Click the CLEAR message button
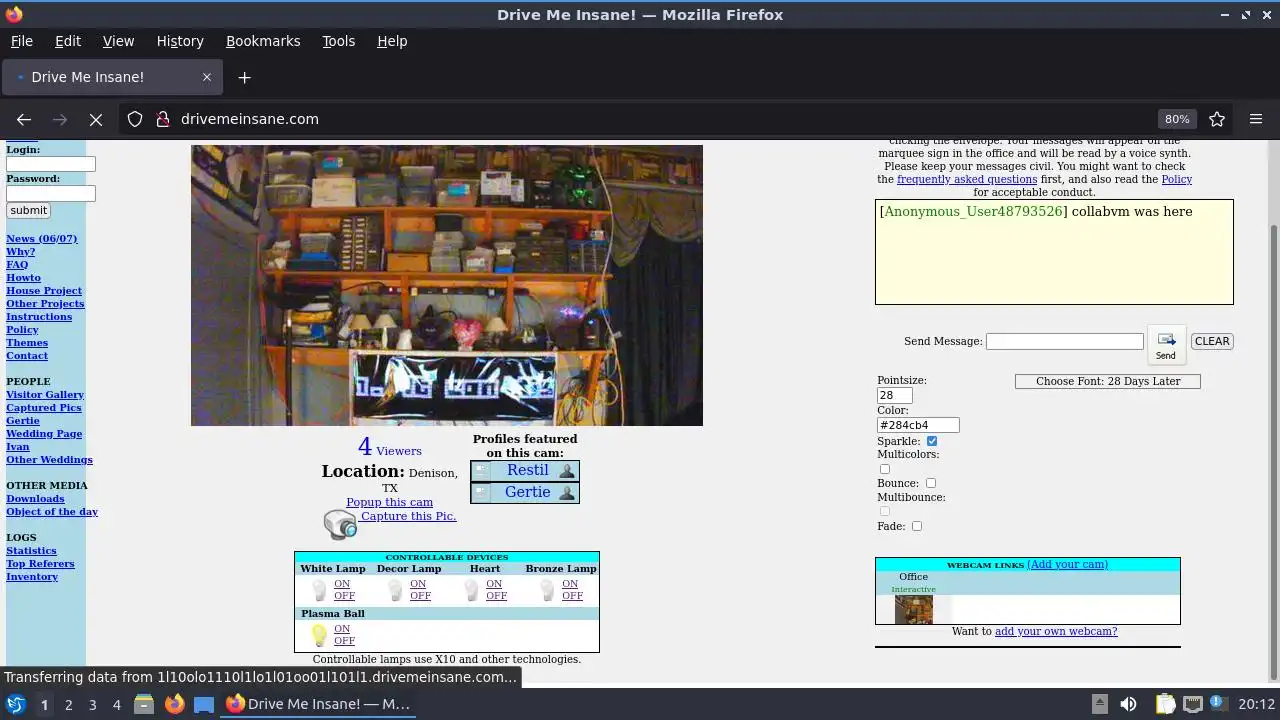The height and width of the screenshot is (720, 1280). click(x=1212, y=341)
